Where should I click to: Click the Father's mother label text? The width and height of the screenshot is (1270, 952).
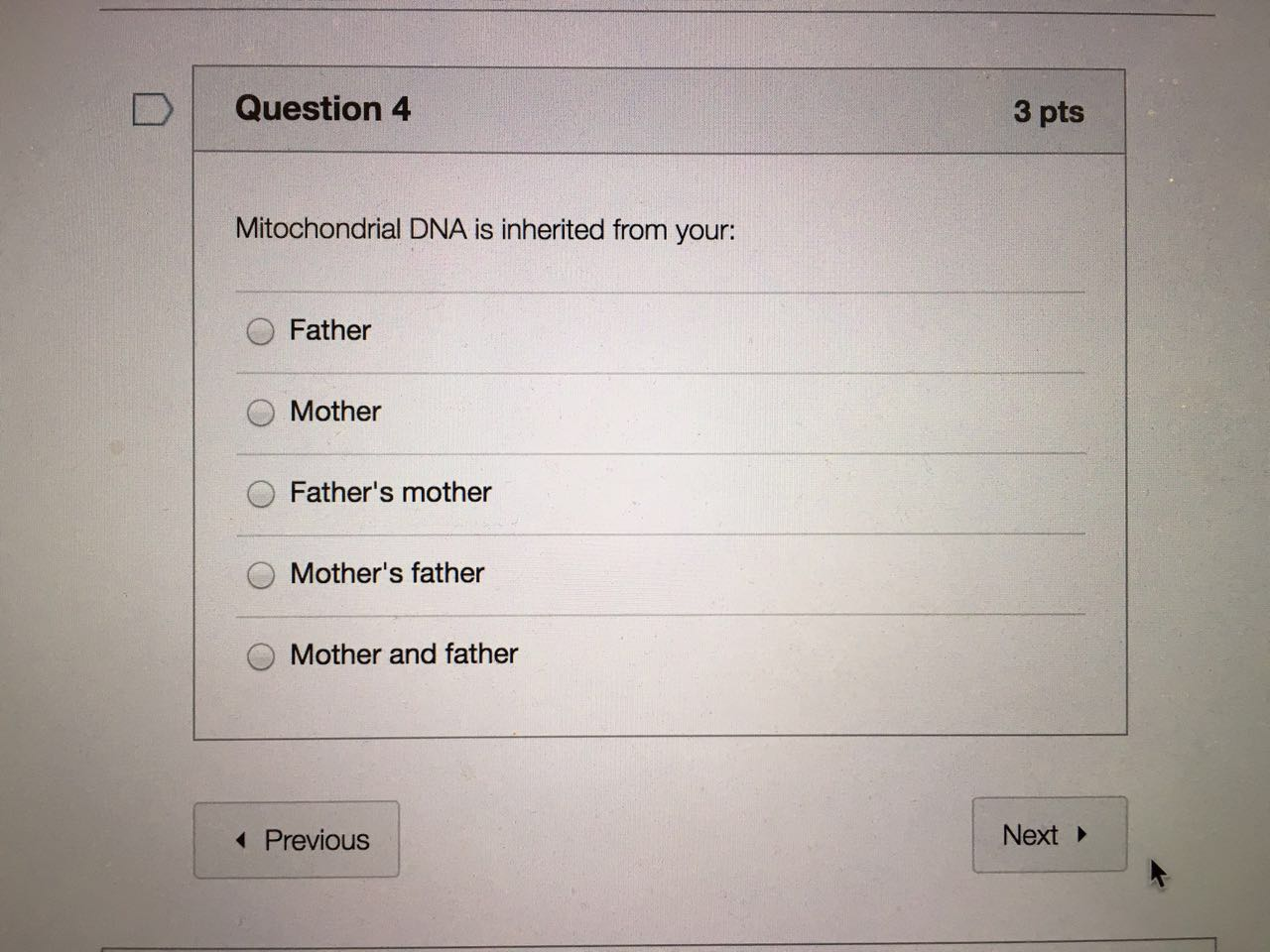390,492
